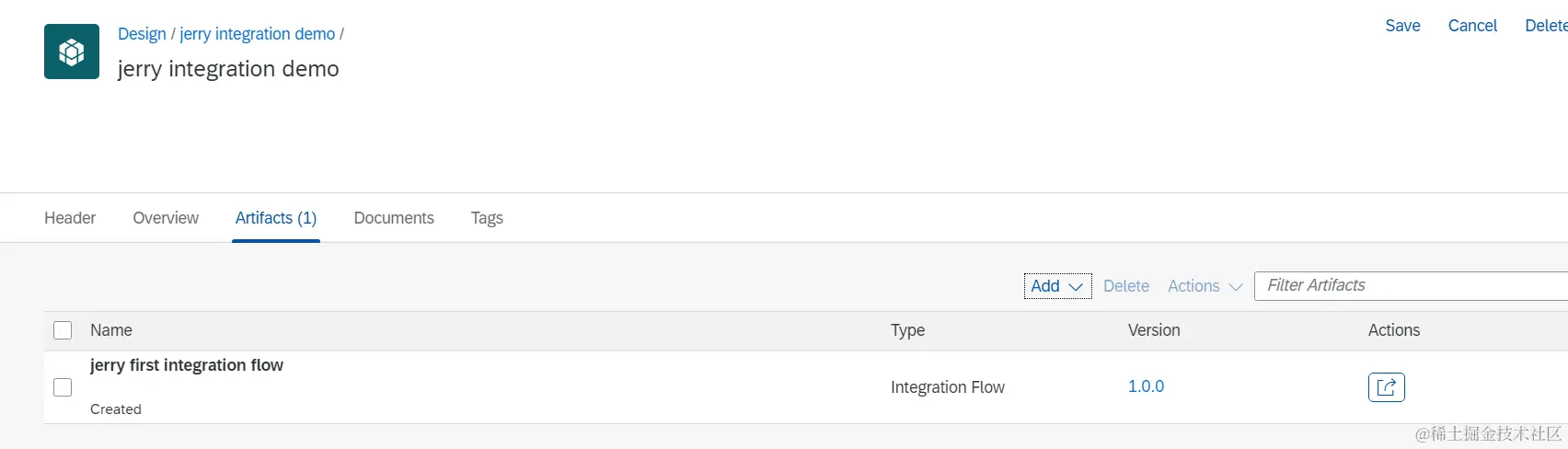Viewport: 1568px width, 449px height.
Task: Click the integration package cube icon
Action: pyautogui.click(x=72, y=52)
